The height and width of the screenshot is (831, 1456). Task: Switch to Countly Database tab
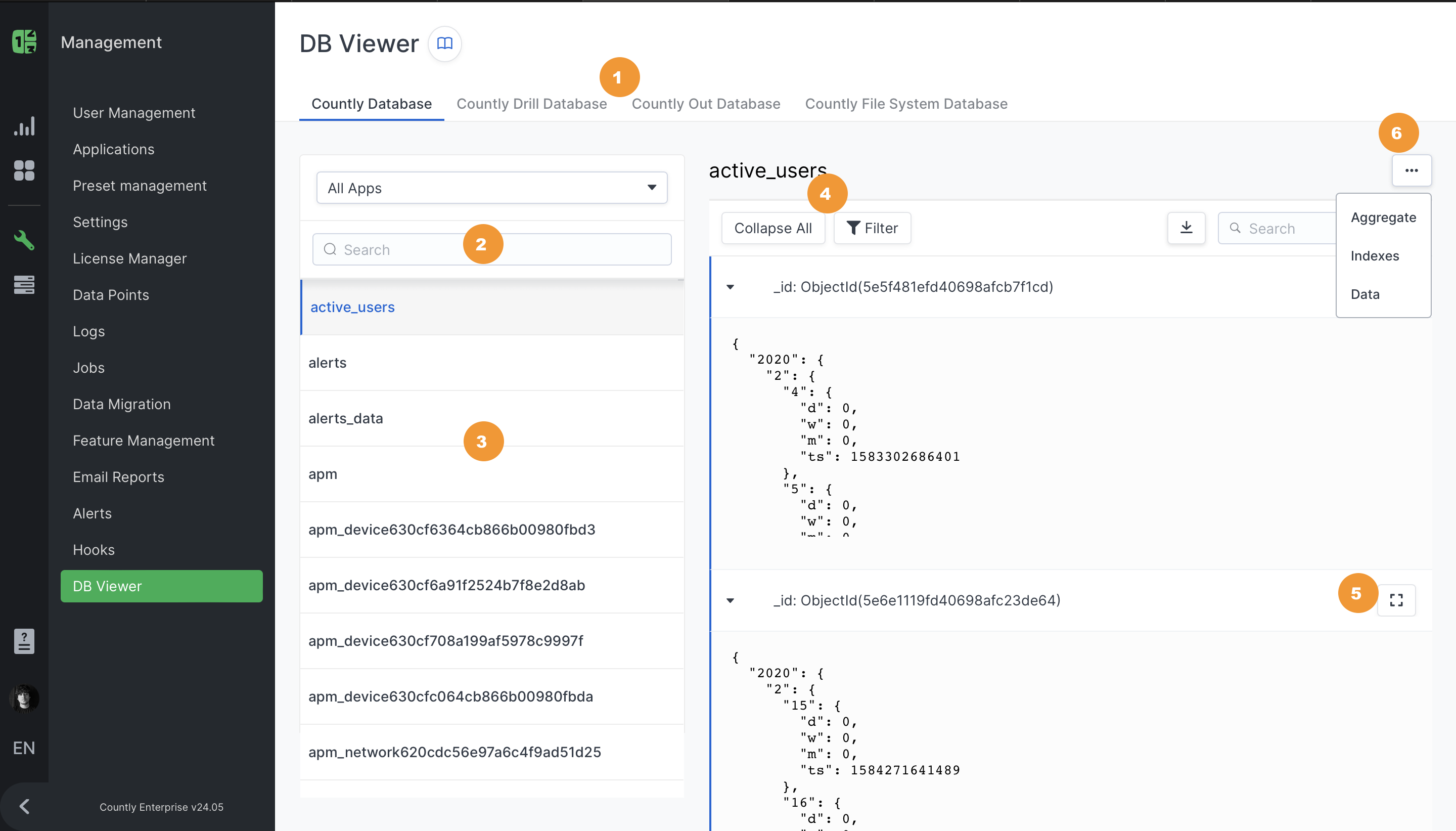(x=371, y=104)
